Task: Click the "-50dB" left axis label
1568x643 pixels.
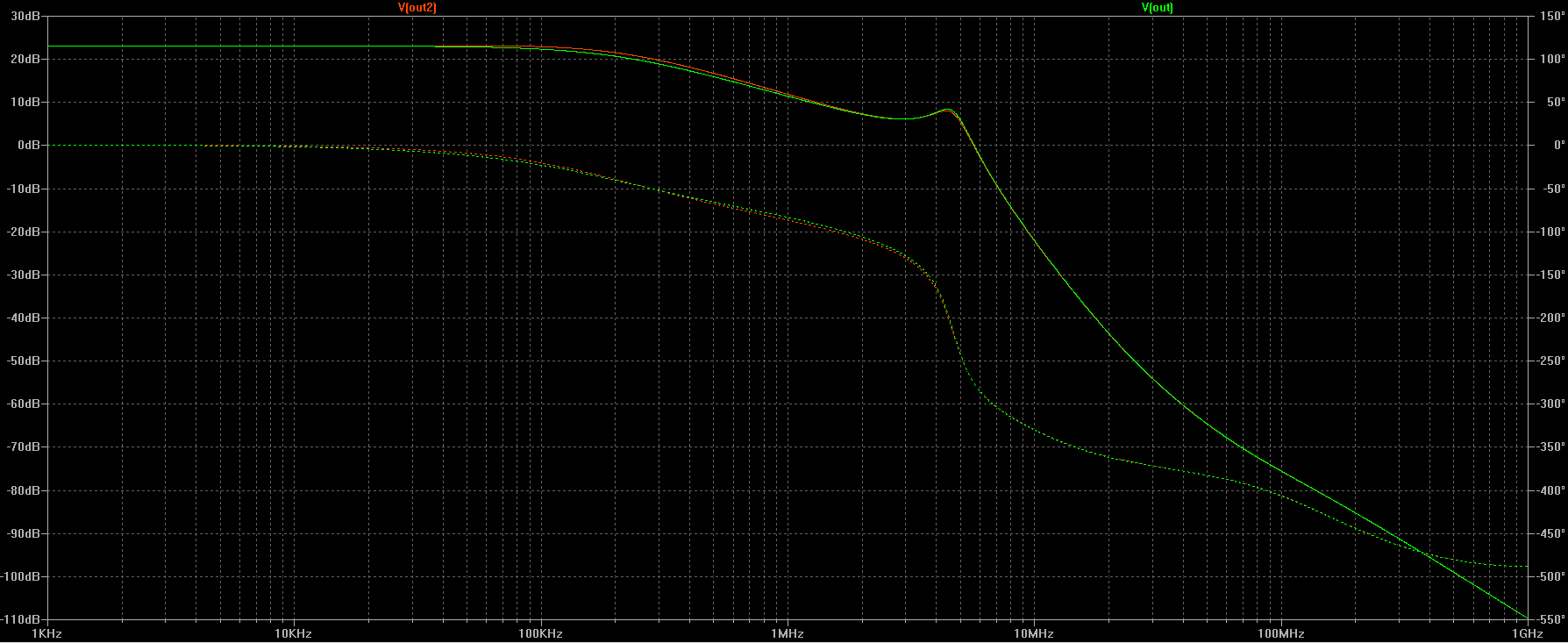Action: (x=24, y=361)
